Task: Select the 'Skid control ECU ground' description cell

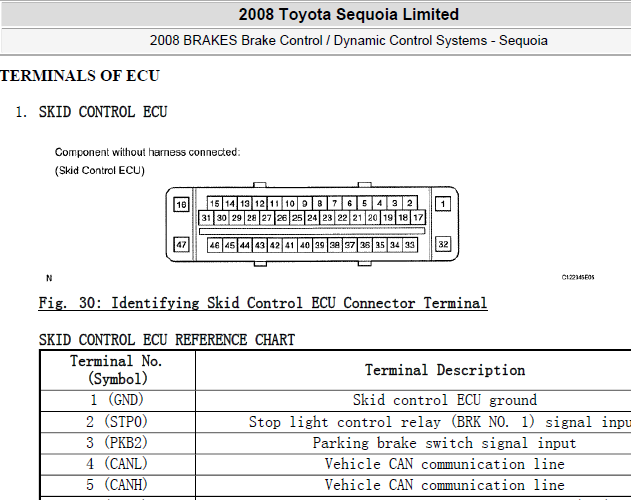Action: pyautogui.click(x=413, y=400)
